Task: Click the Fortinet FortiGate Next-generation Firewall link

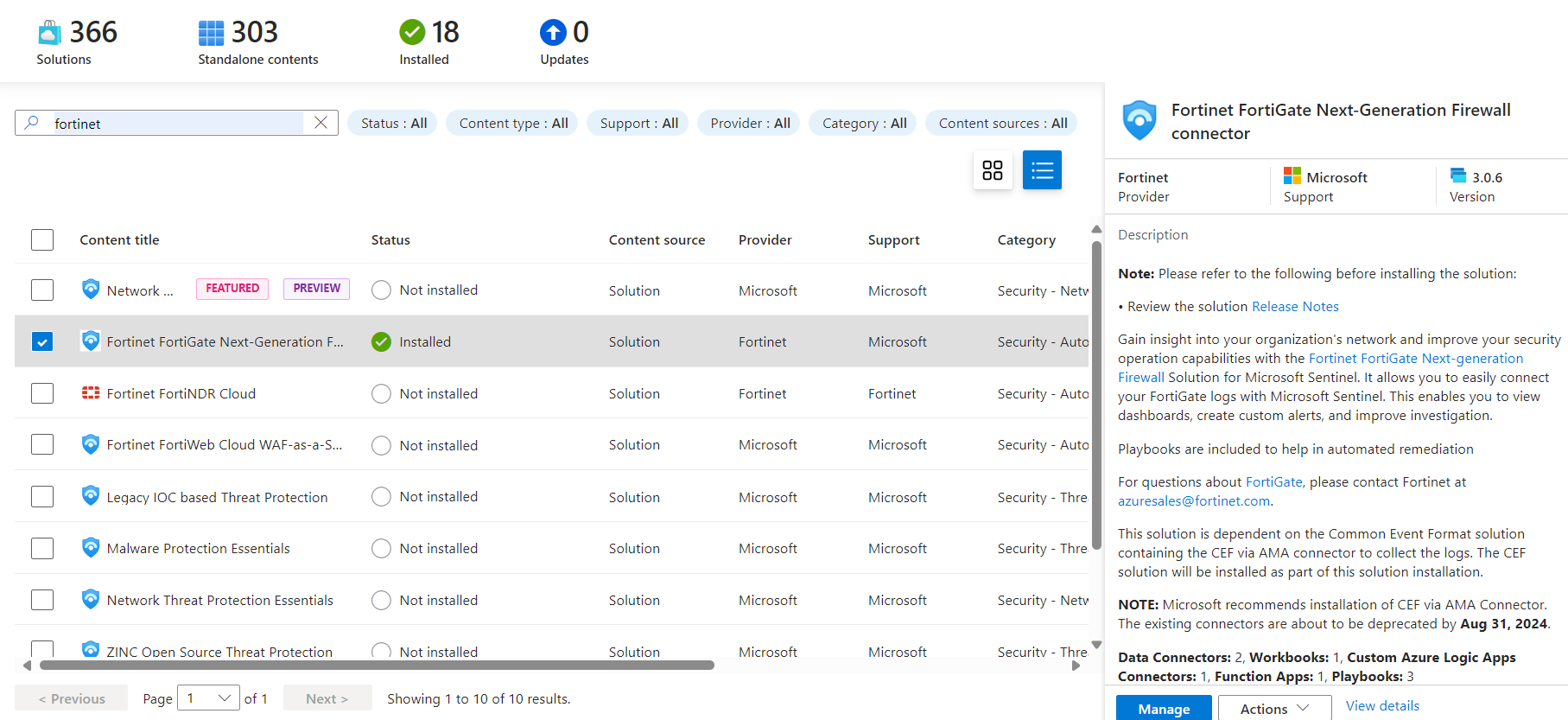Action: 1321,367
